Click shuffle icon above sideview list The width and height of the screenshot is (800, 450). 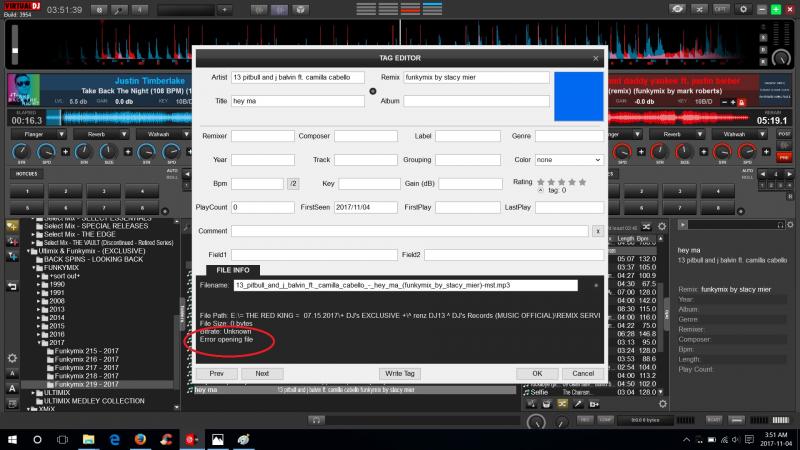pos(646,227)
